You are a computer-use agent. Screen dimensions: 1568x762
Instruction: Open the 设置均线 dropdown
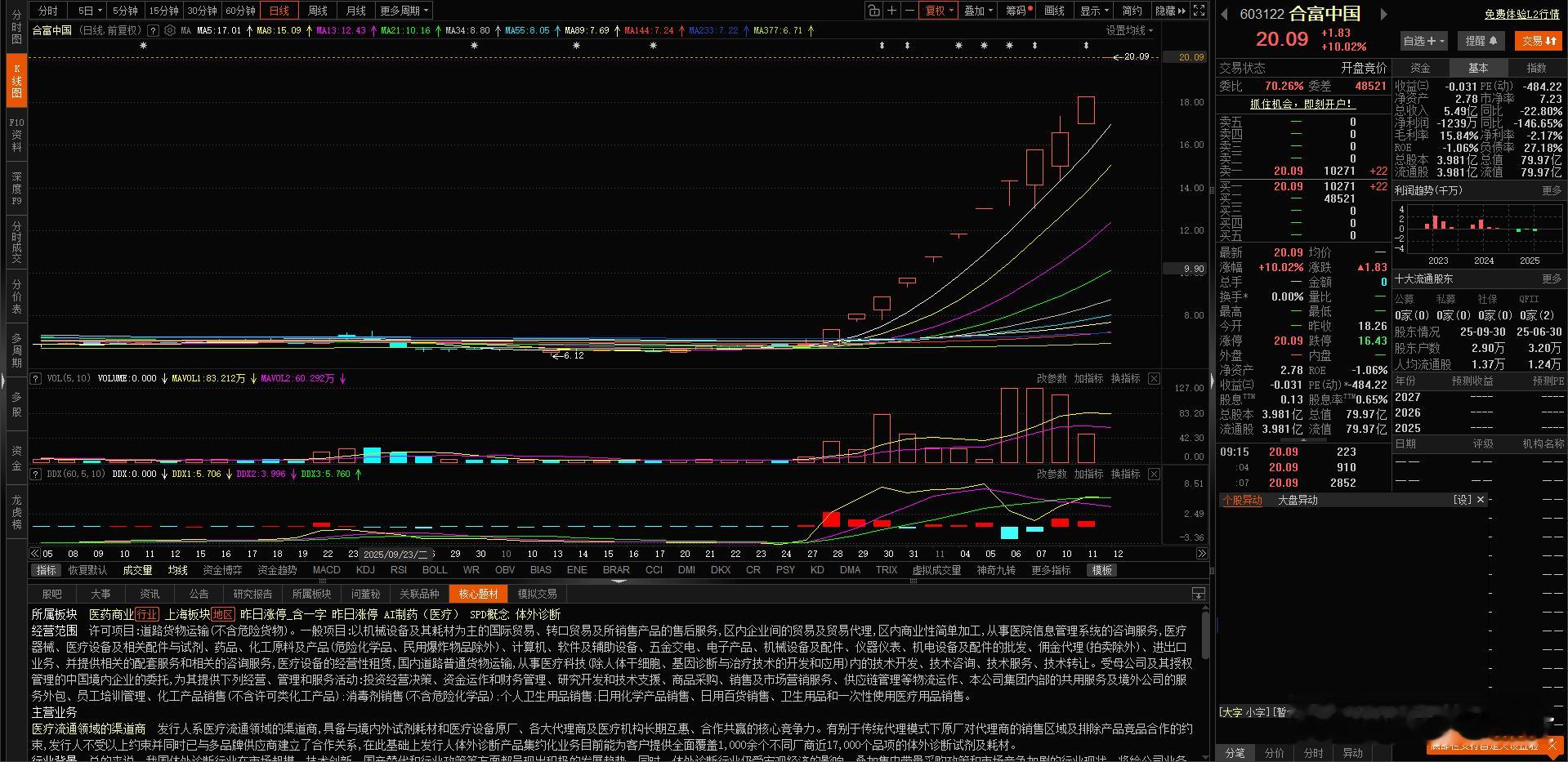click(1128, 30)
